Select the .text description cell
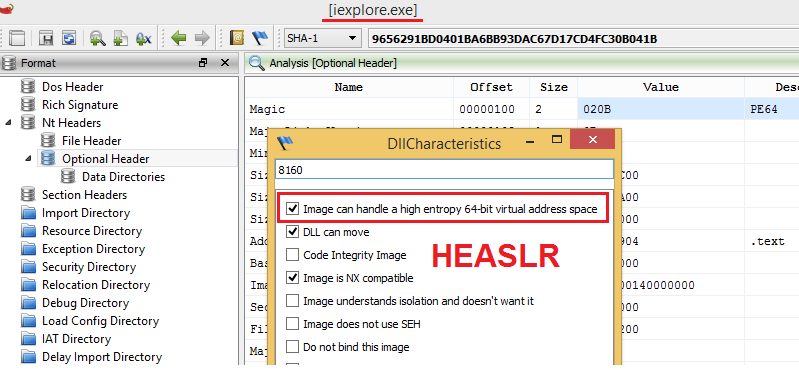This screenshot has width=799, height=370. click(771, 241)
